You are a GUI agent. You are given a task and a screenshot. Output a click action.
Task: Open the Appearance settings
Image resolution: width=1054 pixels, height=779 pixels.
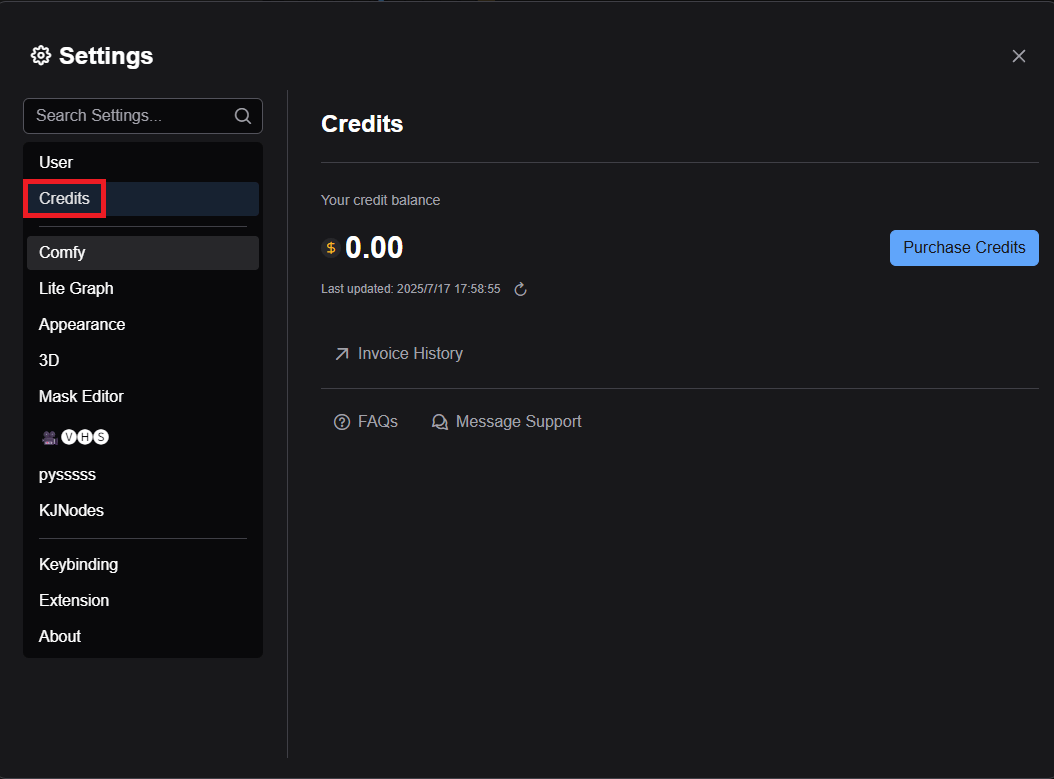pos(82,324)
